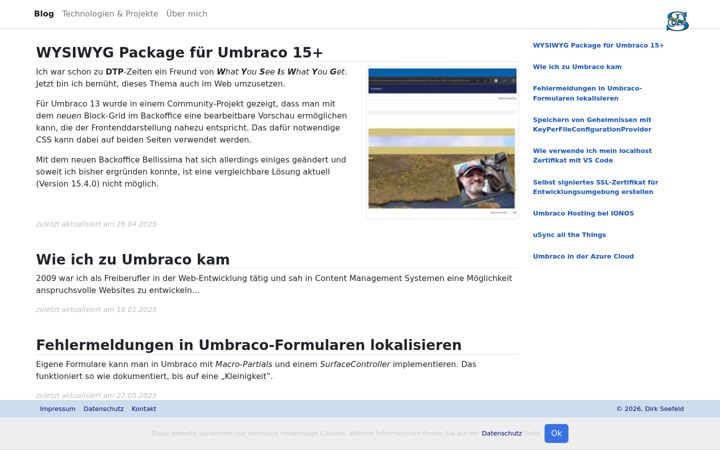
Task: Open the Impressum footer link
Action: tap(57, 409)
